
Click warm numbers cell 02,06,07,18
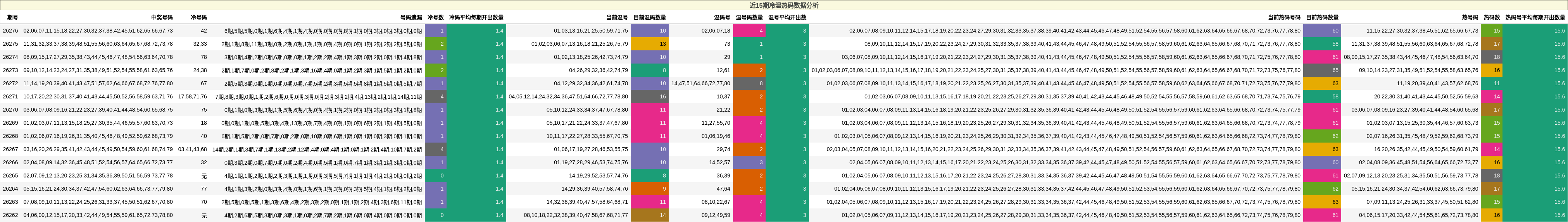(716, 30)
